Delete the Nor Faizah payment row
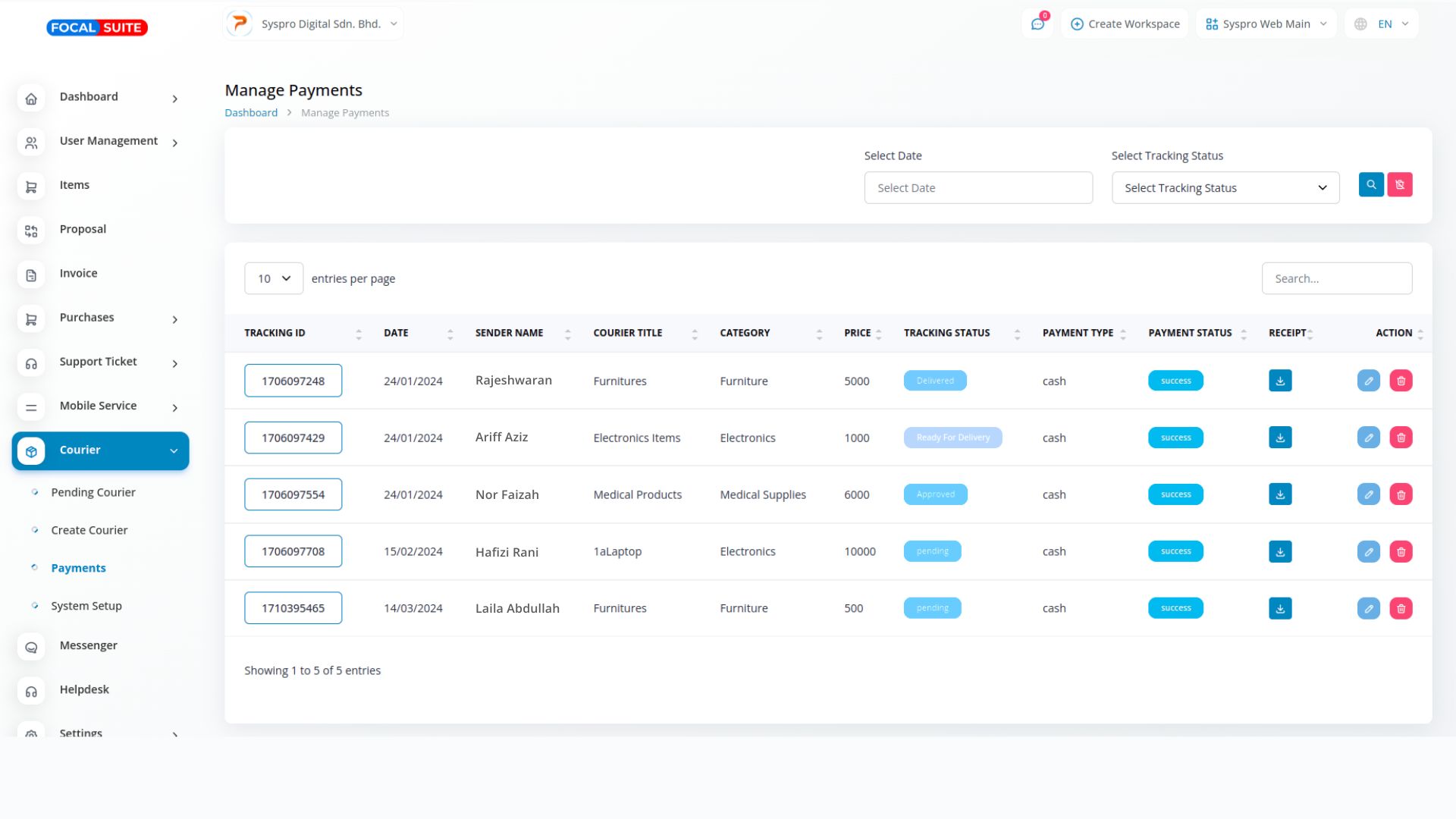The width and height of the screenshot is (1456, 819). [x=1401, y=494]
